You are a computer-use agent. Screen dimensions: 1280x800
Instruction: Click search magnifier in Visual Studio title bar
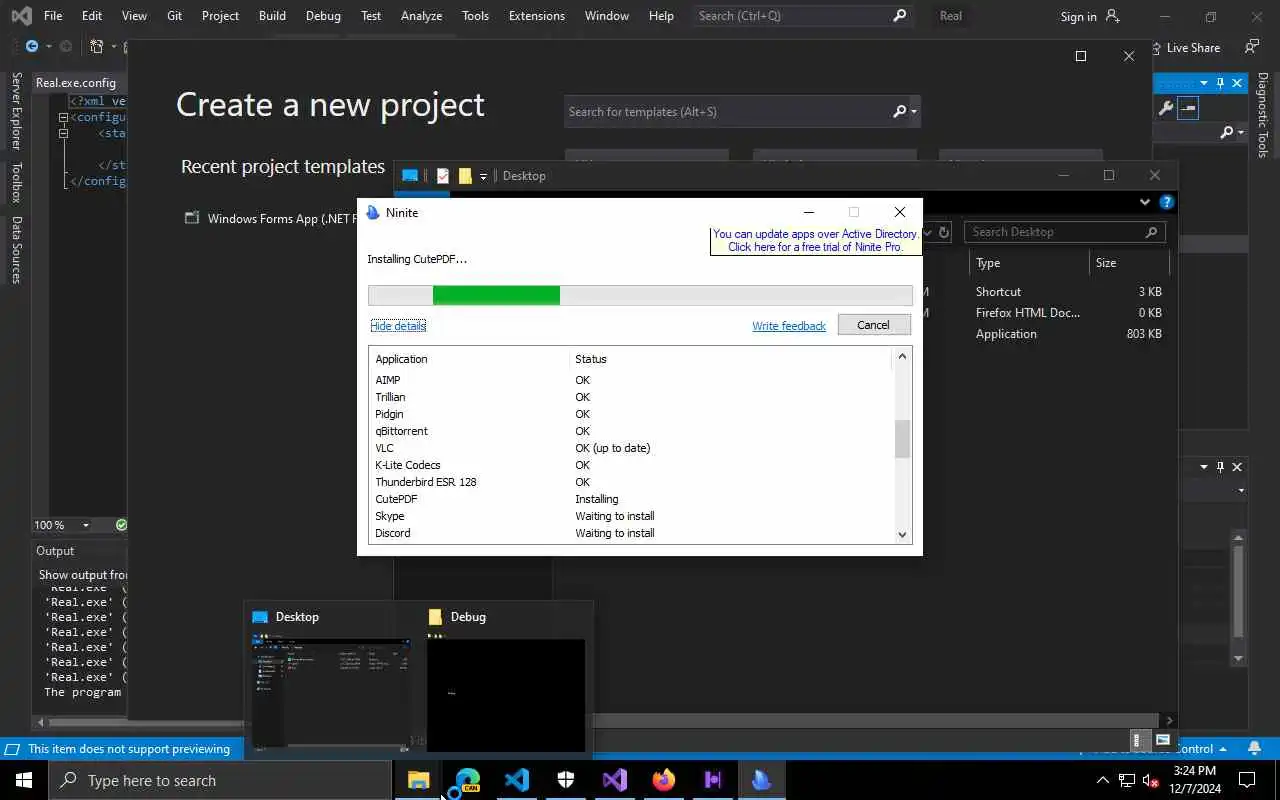click(899, 16)
